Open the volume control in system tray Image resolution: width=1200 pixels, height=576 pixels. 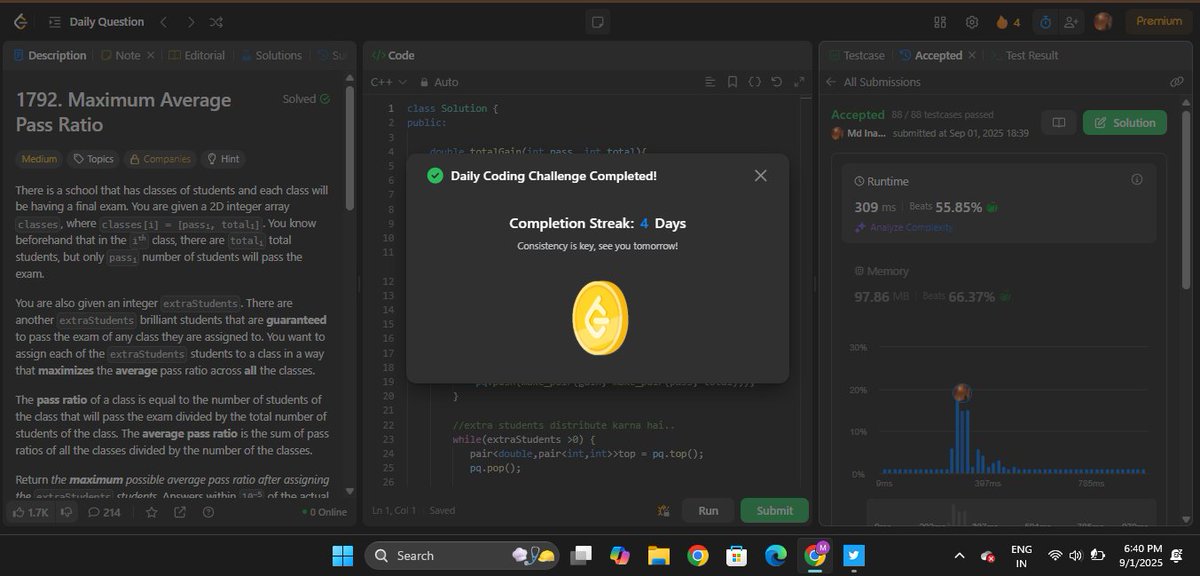coord(1076,556)
